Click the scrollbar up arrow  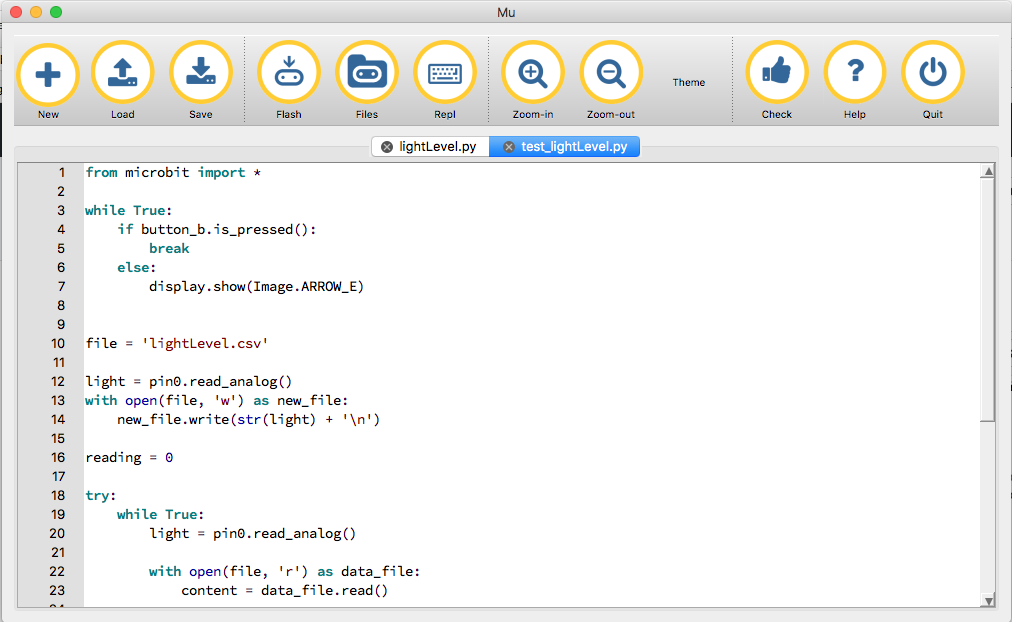[987, 172]
